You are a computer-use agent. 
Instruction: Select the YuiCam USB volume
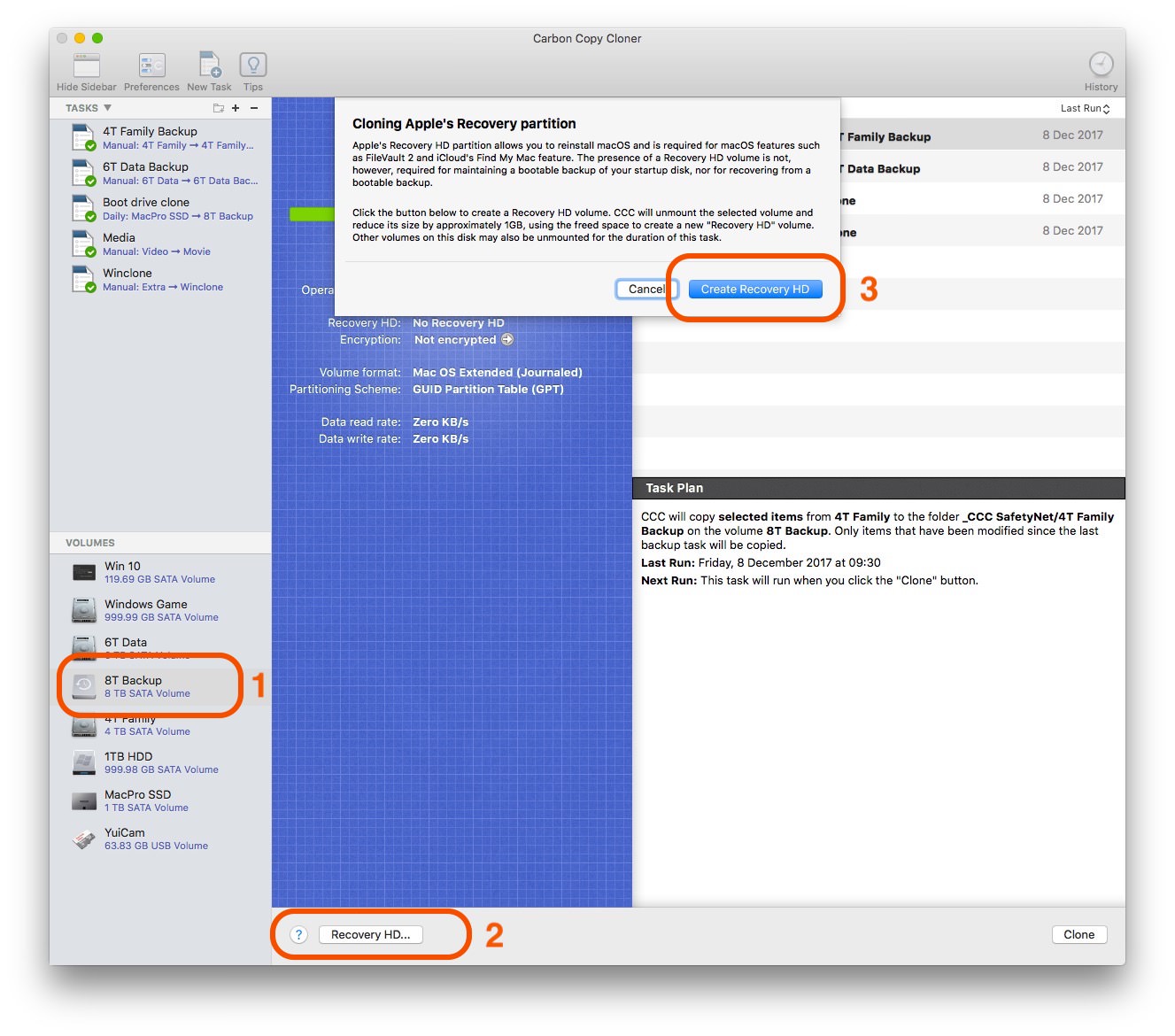point(160,839)
